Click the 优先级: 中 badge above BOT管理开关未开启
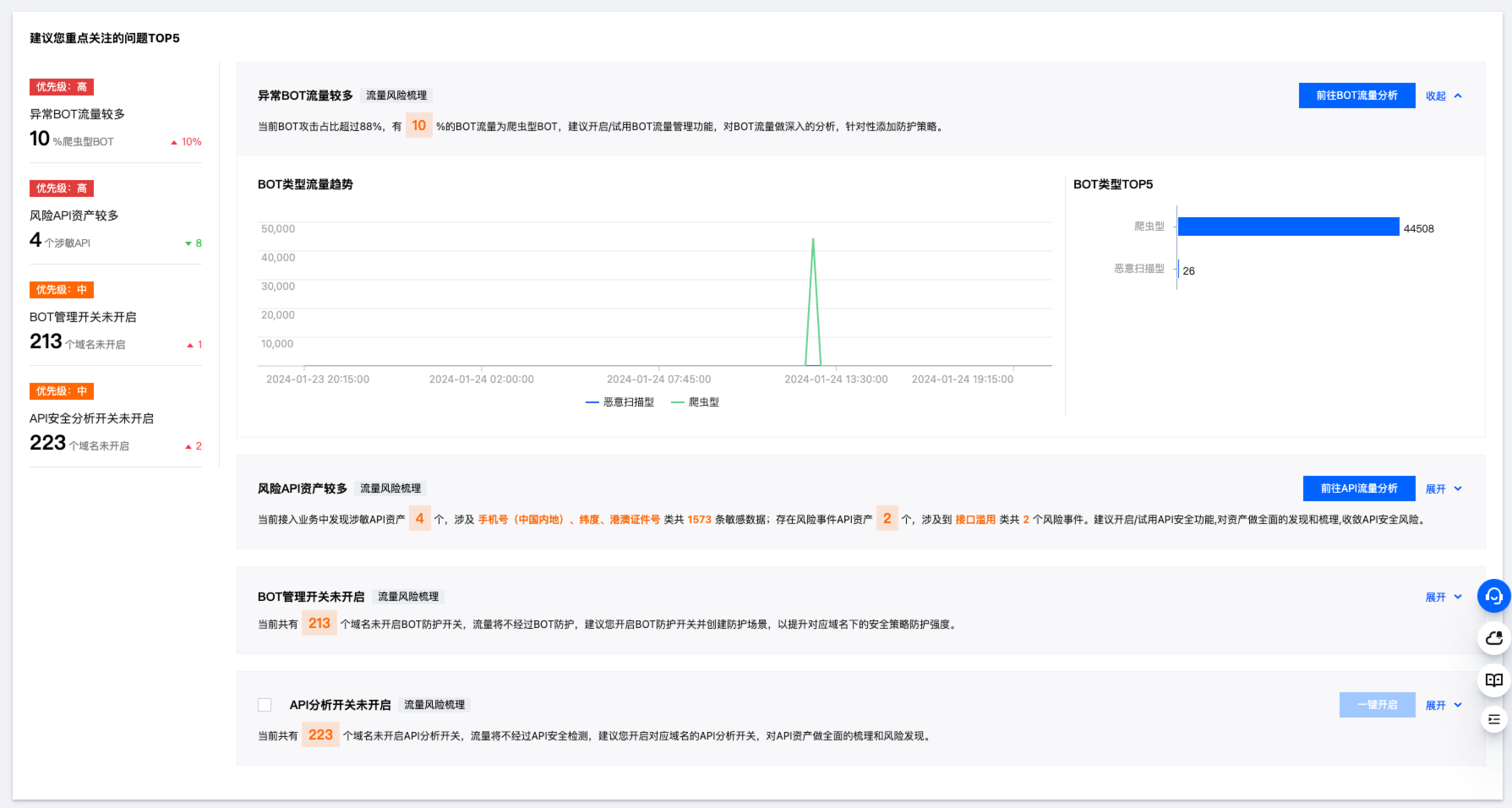The image size is (1512, 808). (62, 290)
